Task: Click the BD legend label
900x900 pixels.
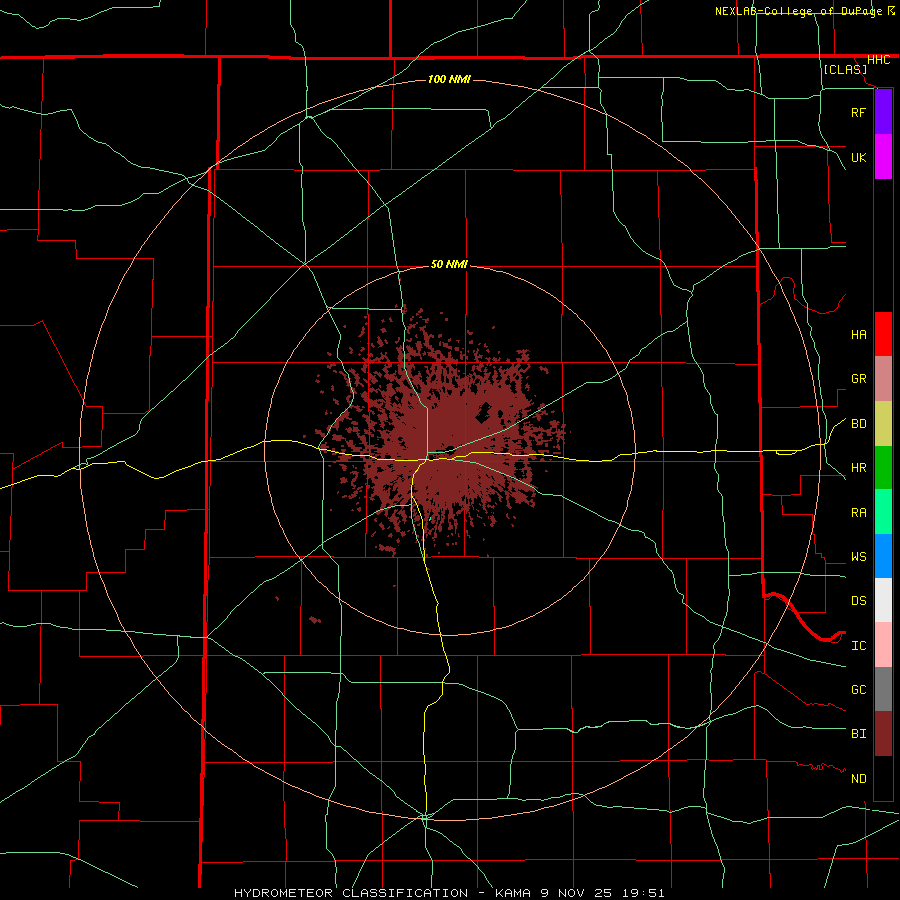Action: point(858,424)
